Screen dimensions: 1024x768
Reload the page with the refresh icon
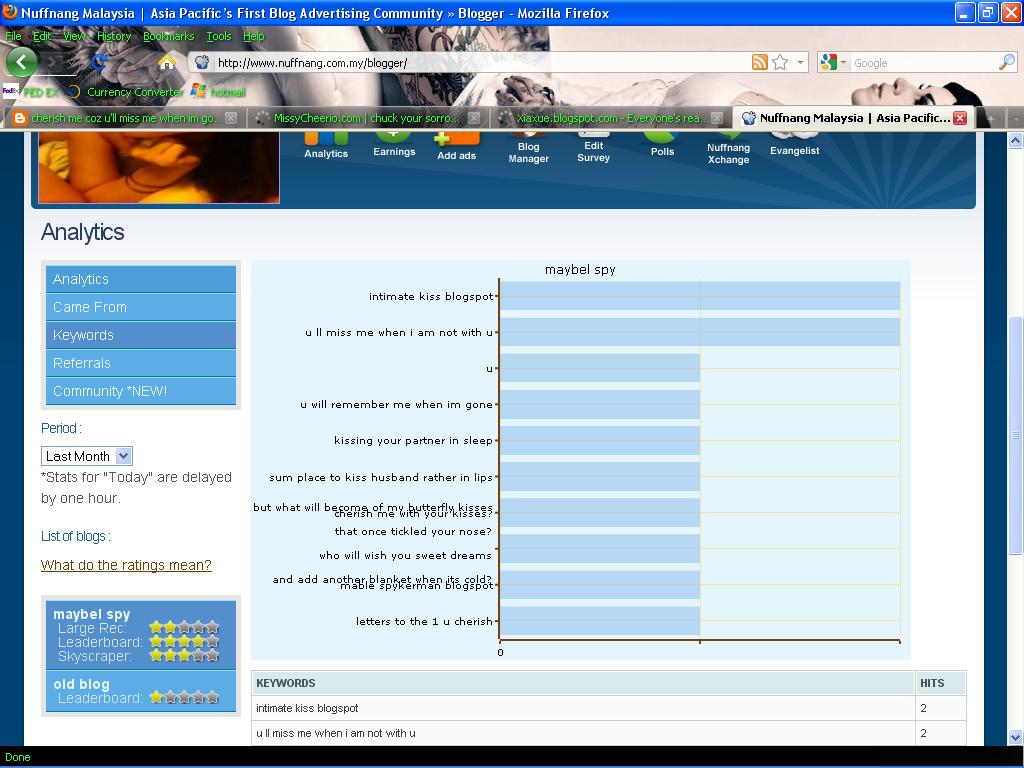tap(99, 63)
